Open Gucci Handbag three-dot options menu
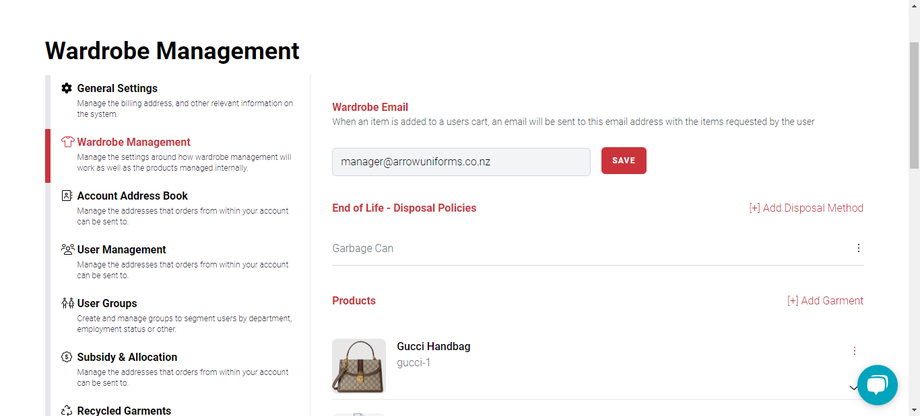920x416 pixels. coord(854,351)
